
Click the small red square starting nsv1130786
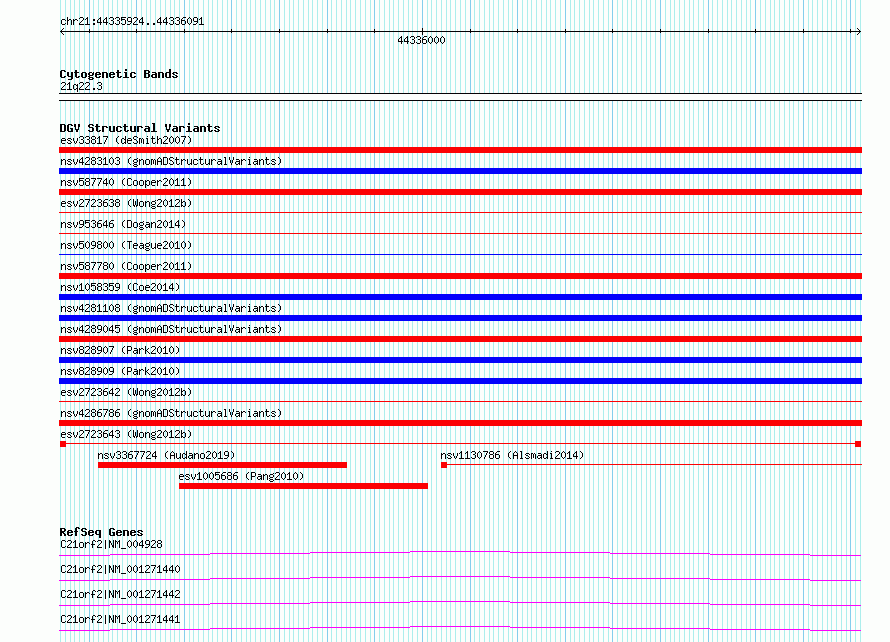tap(444, 465)
